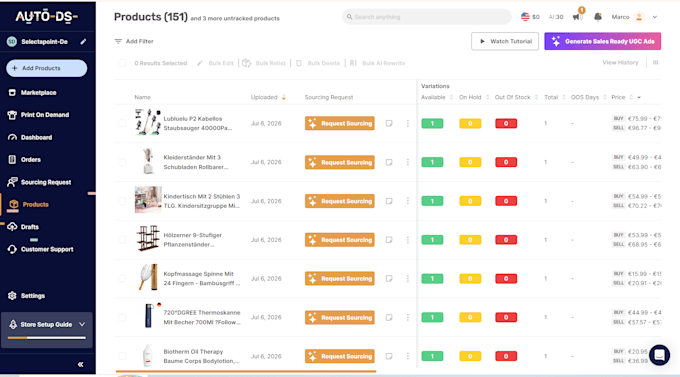This screenshot has width=680, height=377.
Task: Open the three-dot menu for the Thermoskanne row
Action: (408, 317)
